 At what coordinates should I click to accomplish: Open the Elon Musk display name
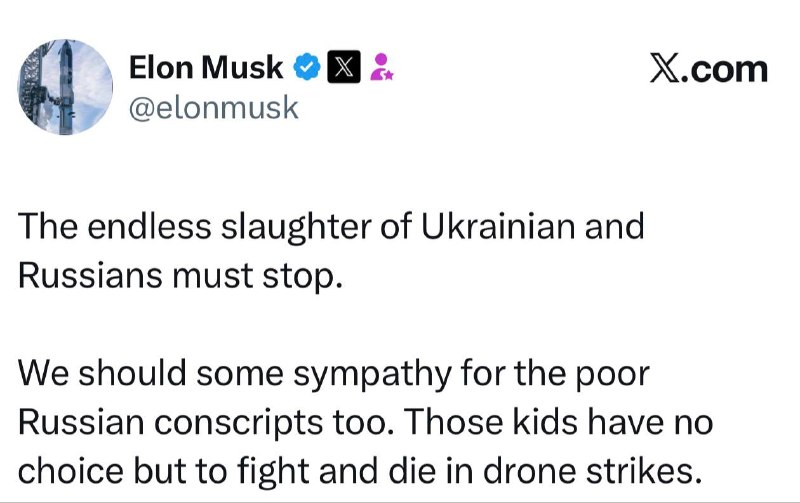pyautogui.click(x=206, y=67)
